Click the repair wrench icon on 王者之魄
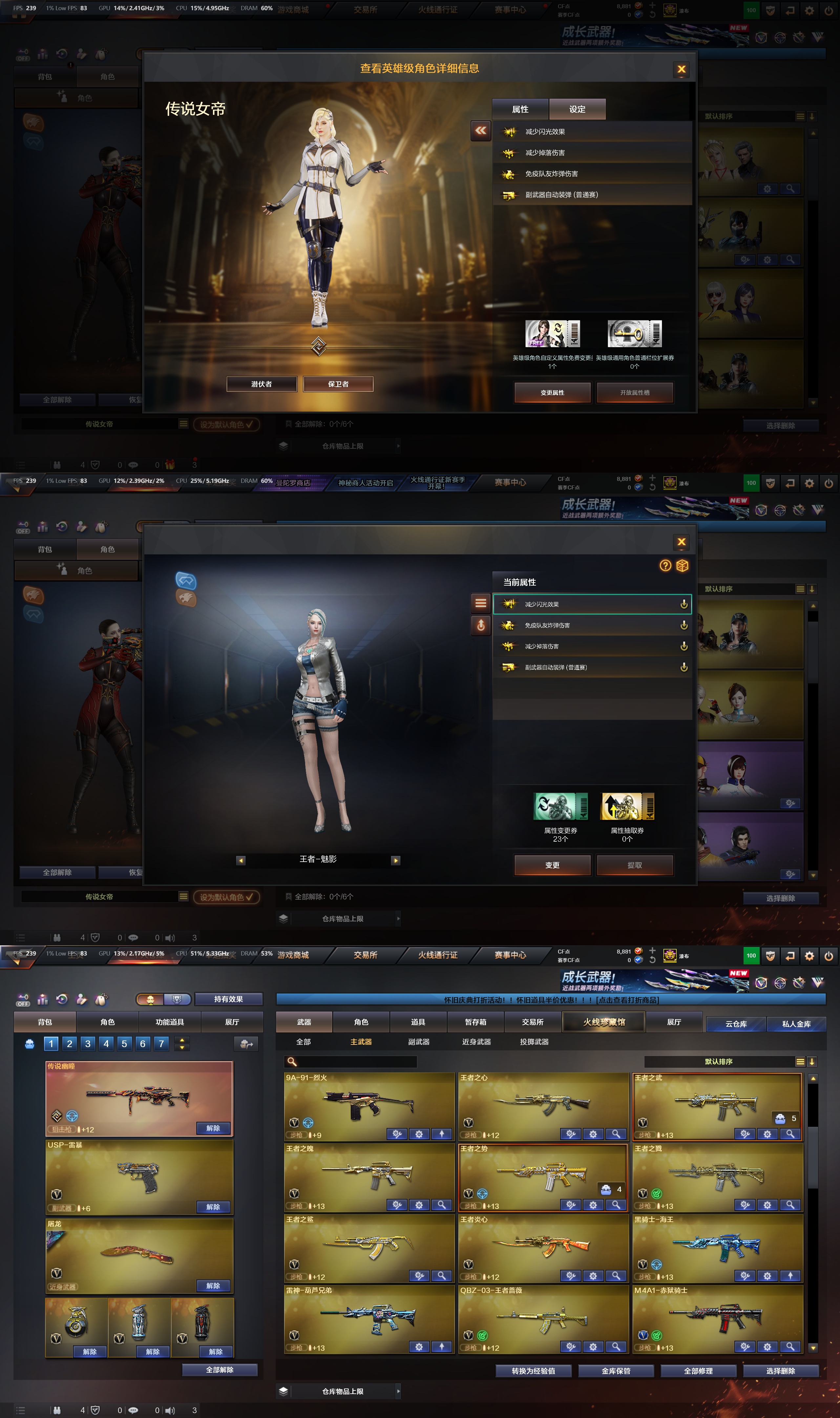This screenshot has height=1418, width=840. (397, 1205)
